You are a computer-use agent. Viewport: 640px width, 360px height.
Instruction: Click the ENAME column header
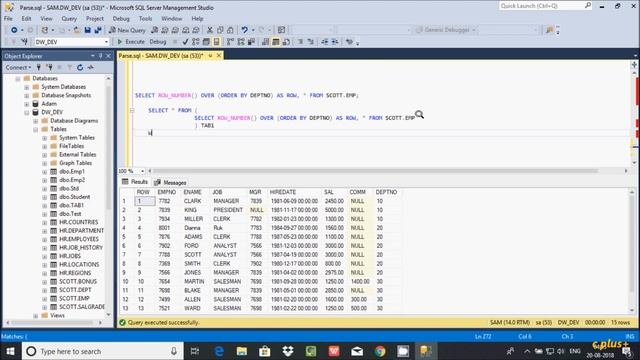(192, 192)
